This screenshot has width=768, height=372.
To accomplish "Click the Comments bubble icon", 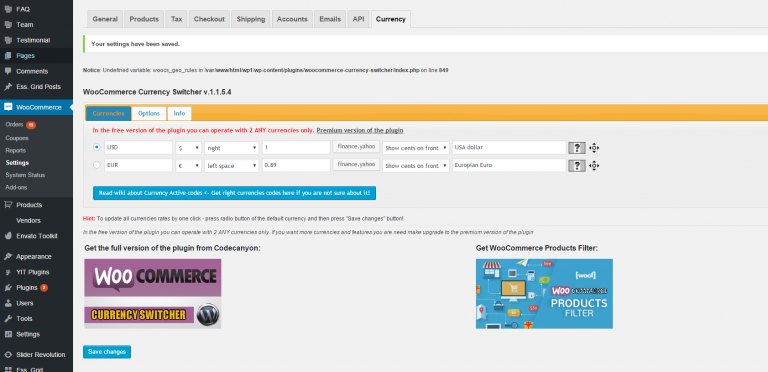I will (8, 71).
